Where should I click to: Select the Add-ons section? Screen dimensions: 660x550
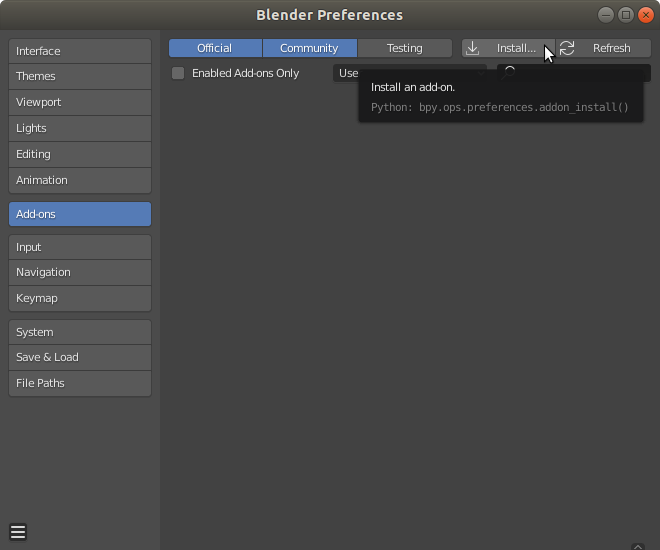click(80, 214)
